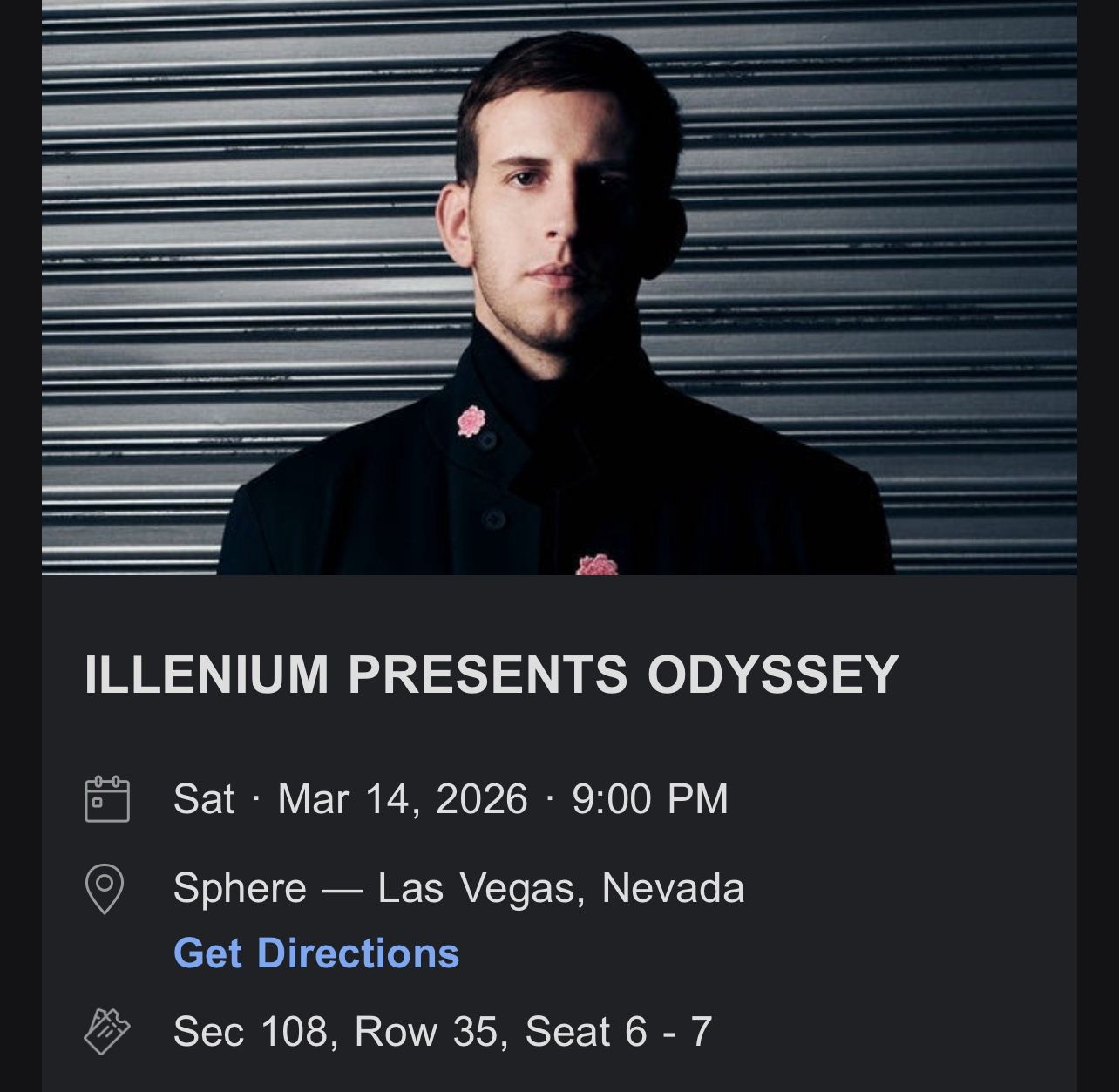This screenshot has height=1092, width=1119.
Task: Click the word Sphere in the venue line
Action: [x=240, y=888]
